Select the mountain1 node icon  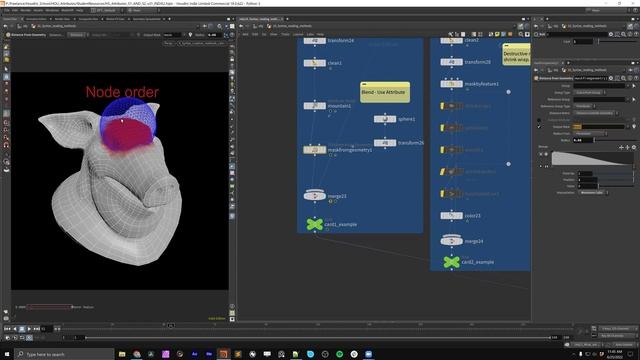click(x=315, y=106)
